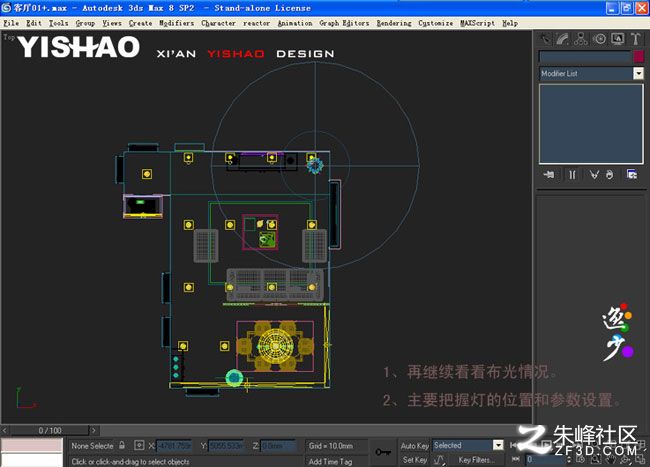The width and height of the screenshot is (650, 467).
Task: Toggle Auto Key animation mode
Action: point(414,445)
